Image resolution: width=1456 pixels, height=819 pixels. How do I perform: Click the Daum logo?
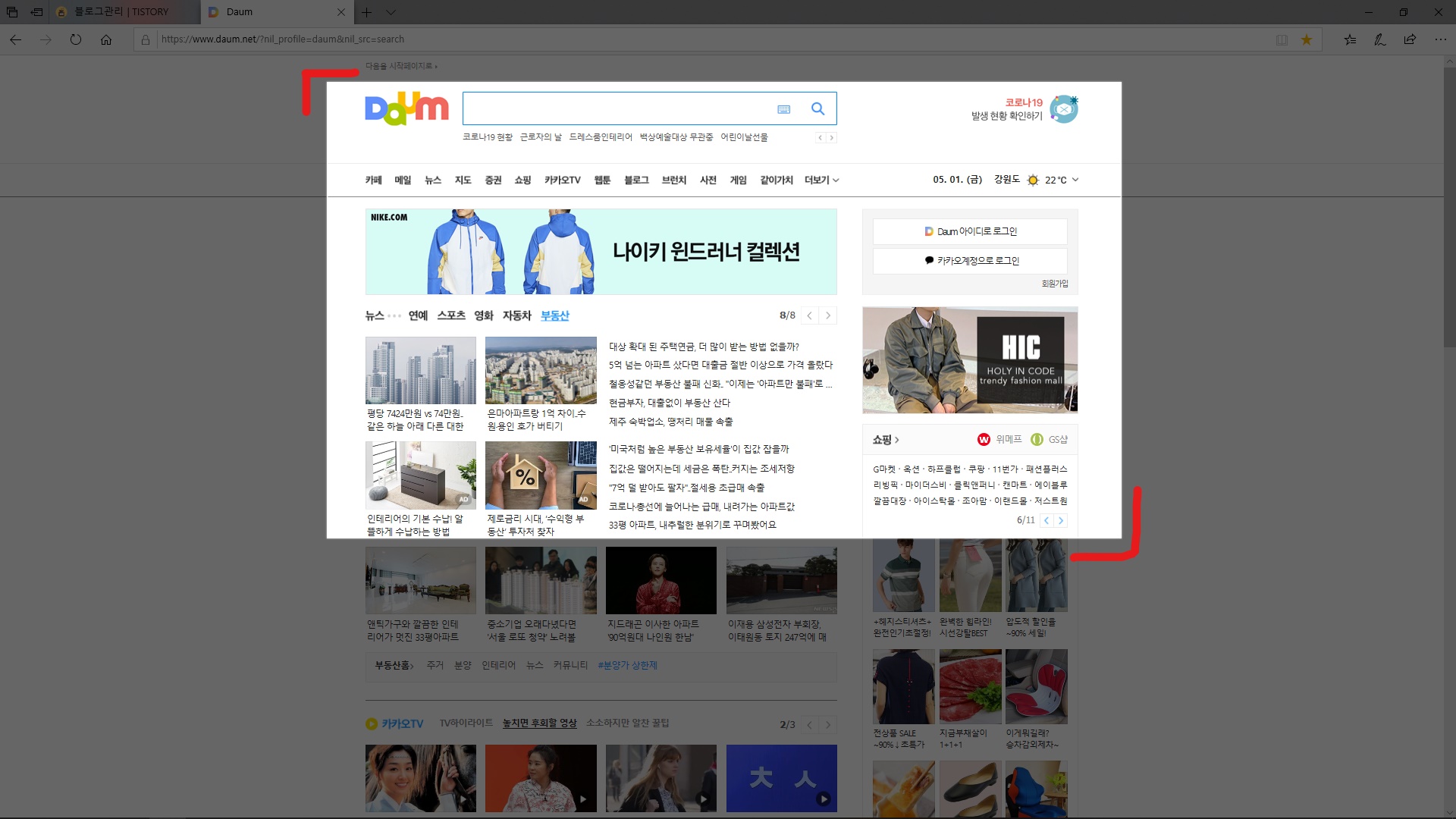(406, 109)
